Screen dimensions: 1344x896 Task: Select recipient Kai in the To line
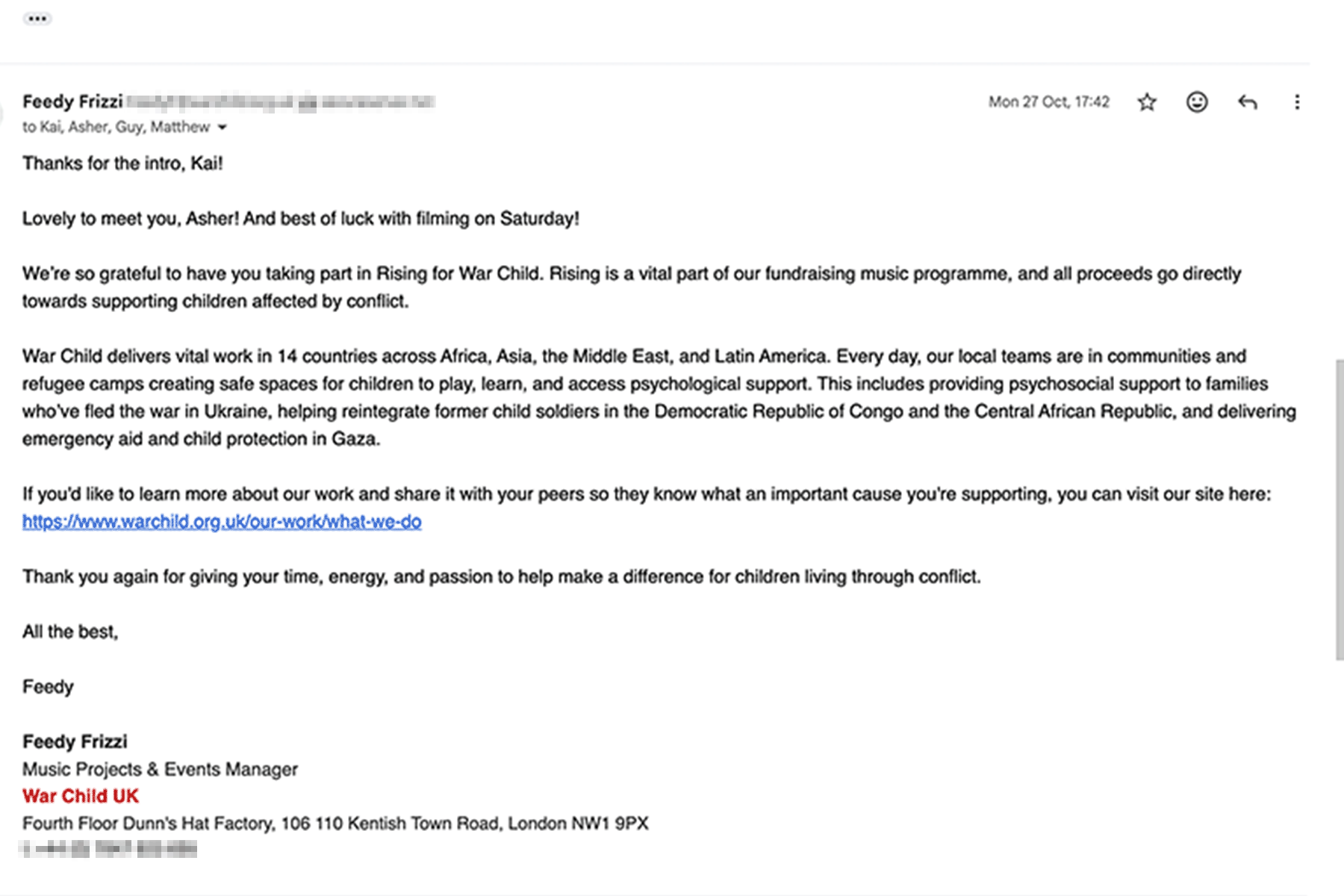(x=52, y=127)
